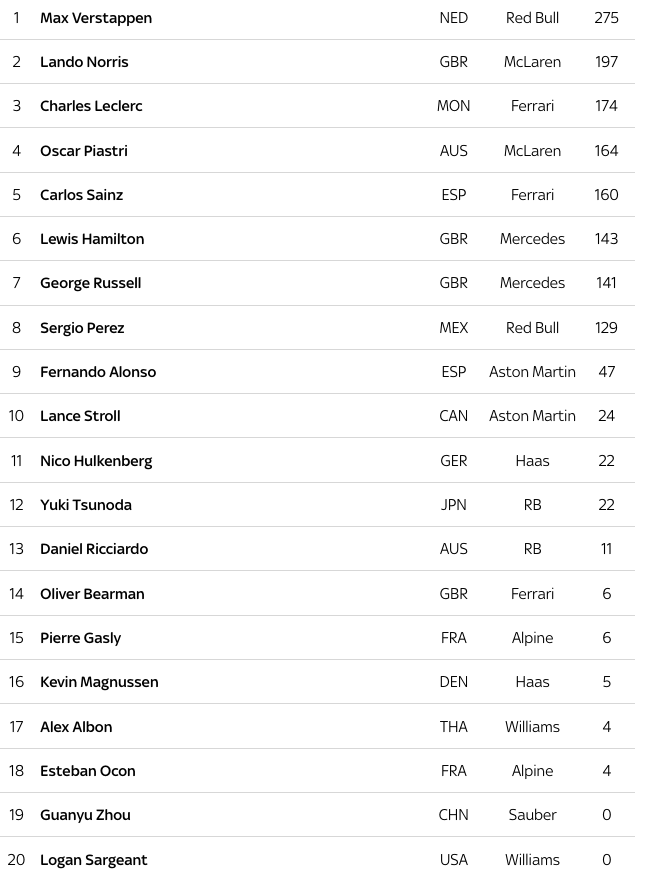Open Oliver Bearman's row

317,594
